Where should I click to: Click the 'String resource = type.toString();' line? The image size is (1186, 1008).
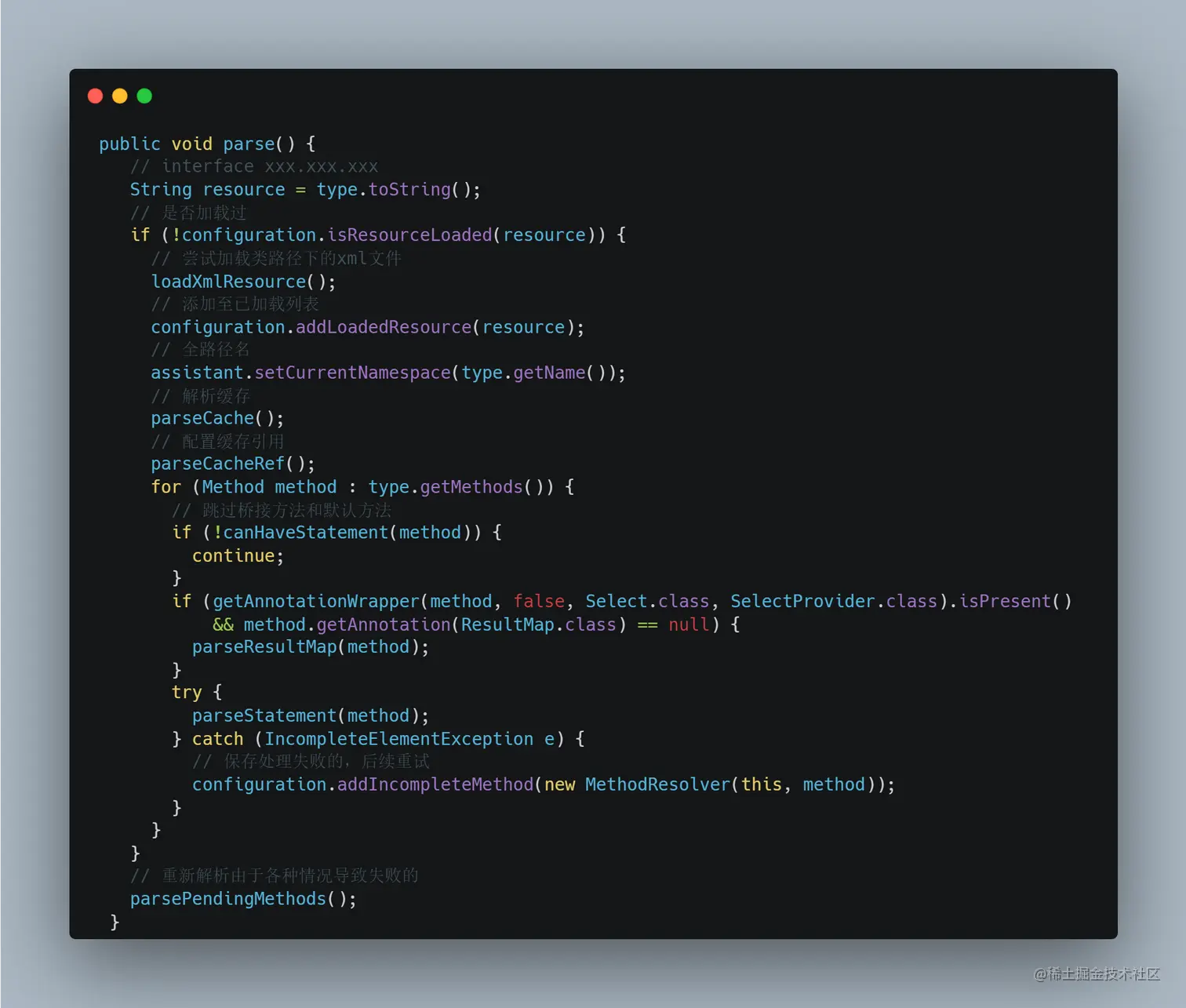pyautogui.click(x=305, y=190)
